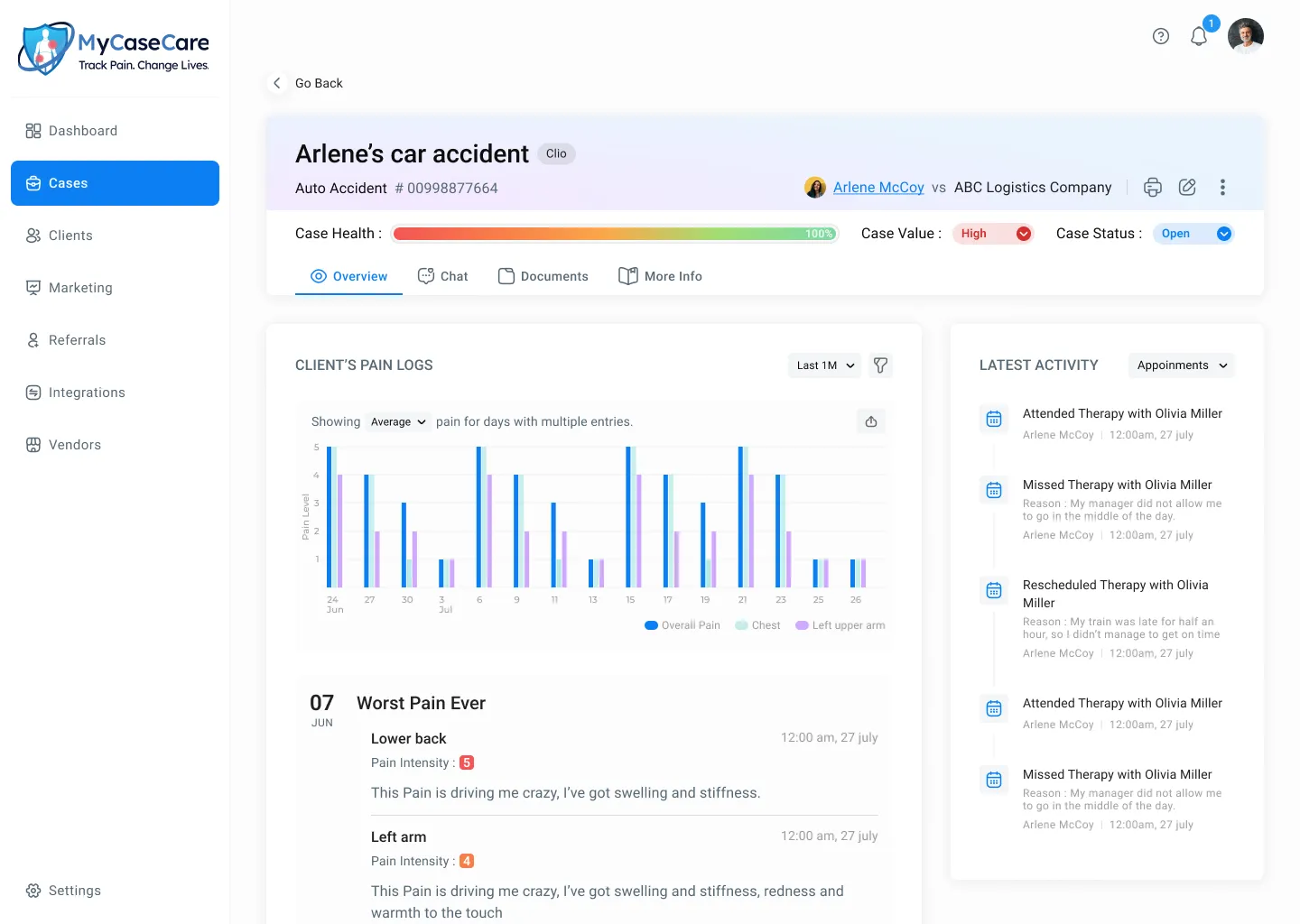
Task: Select Cases in the sidebar
Action: click(x=115, y=183)
